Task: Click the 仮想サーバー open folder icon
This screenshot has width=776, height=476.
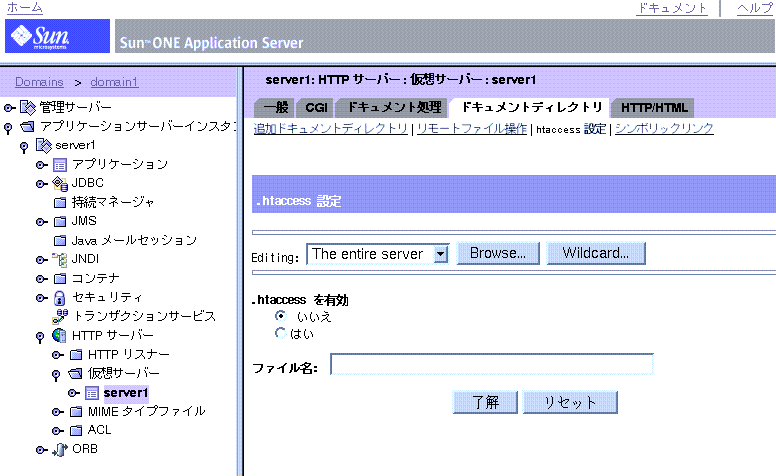Action: click(76, 373)
